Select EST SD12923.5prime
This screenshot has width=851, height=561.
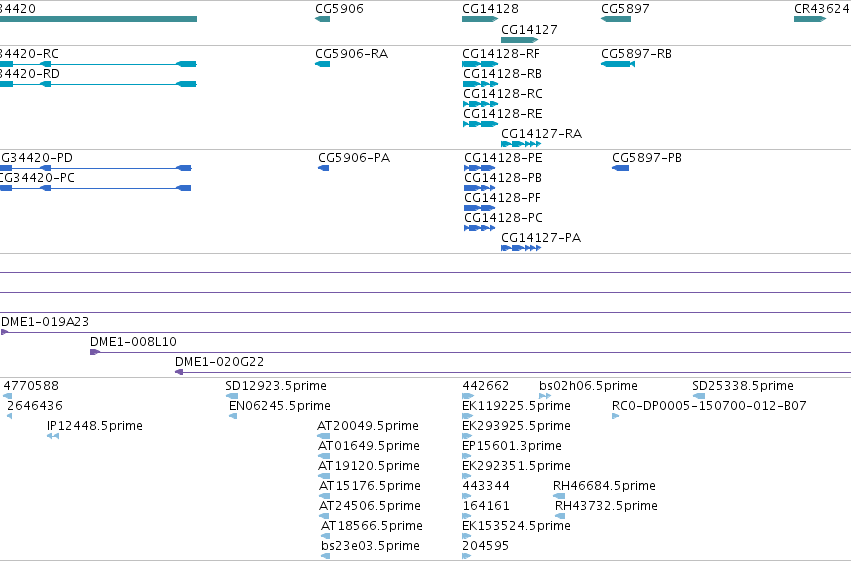(232, 396)
